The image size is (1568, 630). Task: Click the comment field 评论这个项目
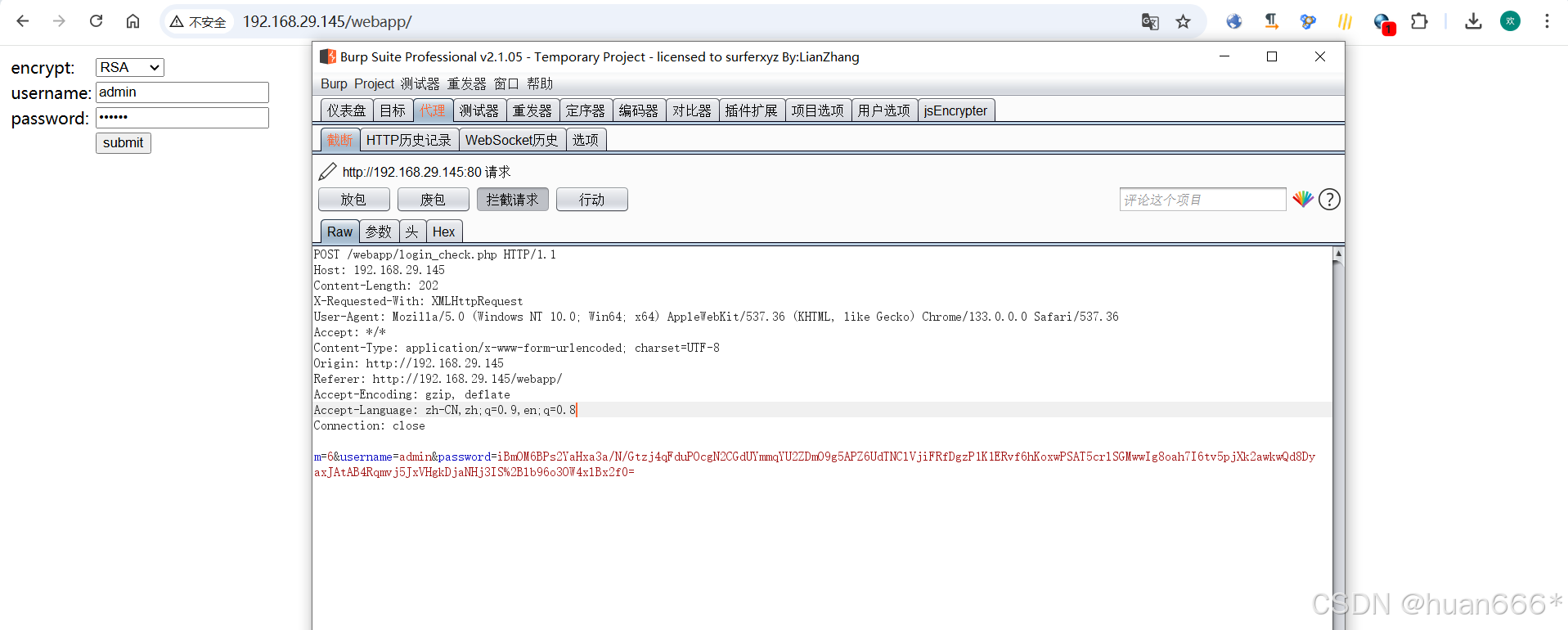1202,200
